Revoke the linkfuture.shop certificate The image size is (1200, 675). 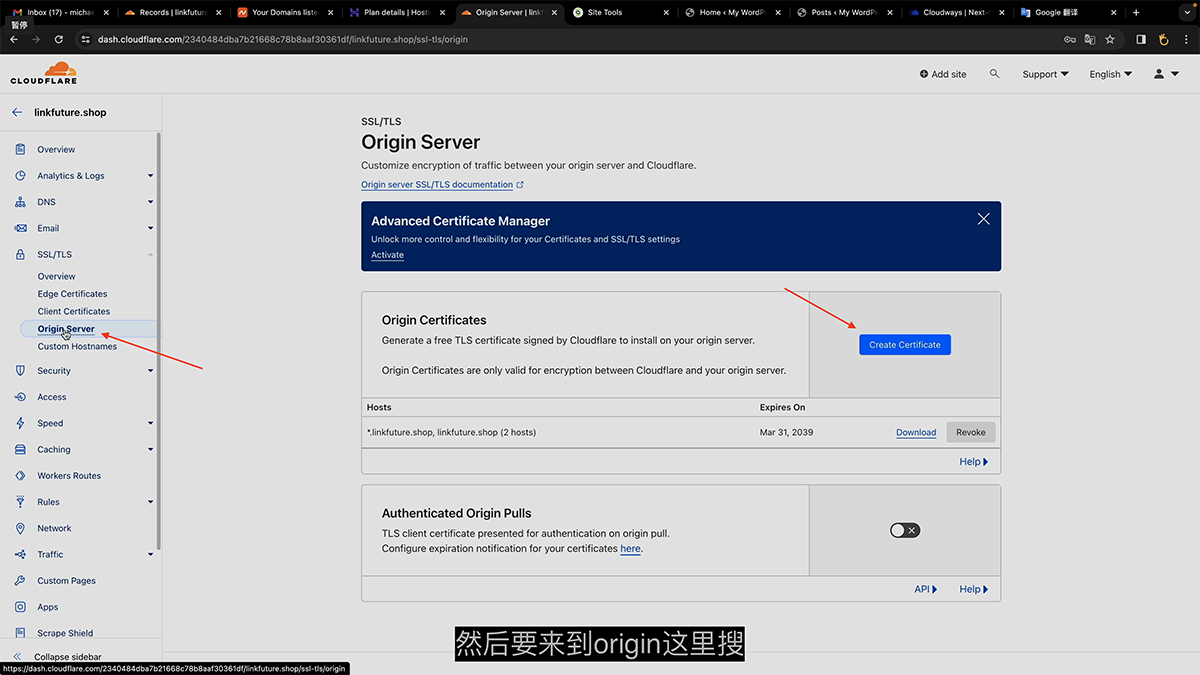(x=970, y=433)
